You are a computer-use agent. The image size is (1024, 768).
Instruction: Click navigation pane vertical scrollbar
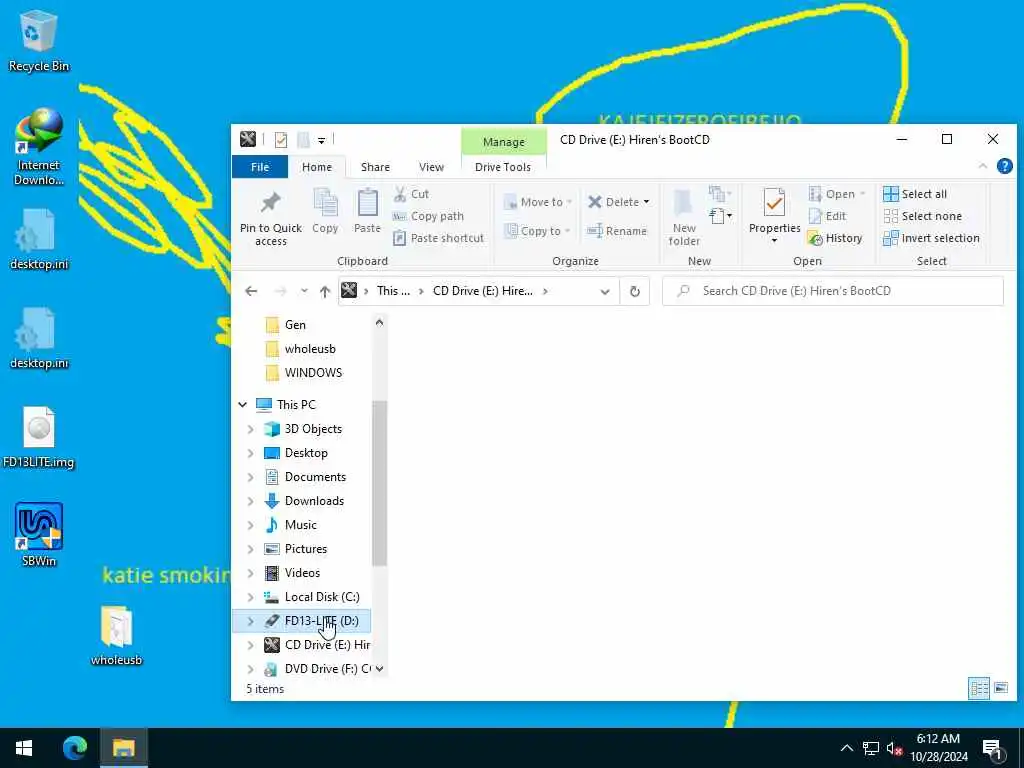(x=379, y=483)
